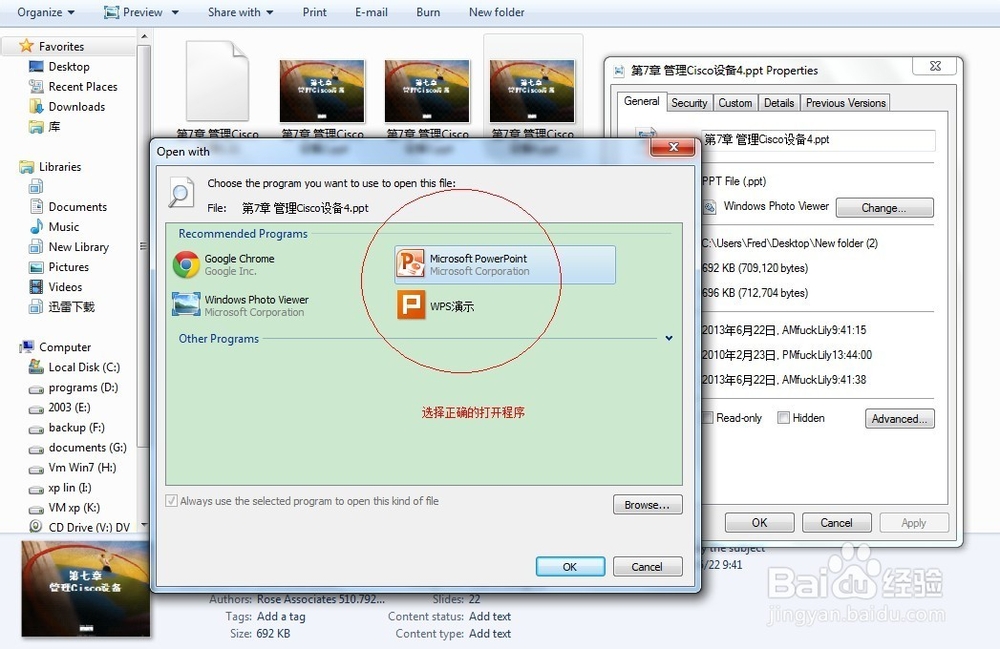Click OK in Open with dialog
The width and height of the screenshot is (1000, 649).
pyautogui.click(x=570, y=567)
